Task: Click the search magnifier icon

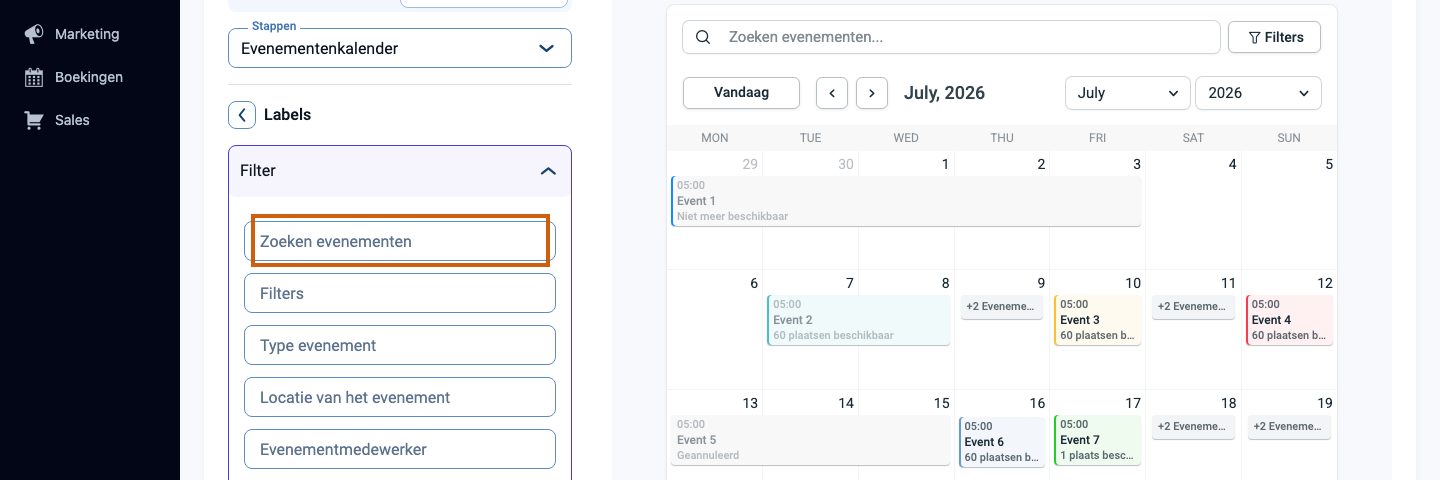Action: tap(703, 37)
